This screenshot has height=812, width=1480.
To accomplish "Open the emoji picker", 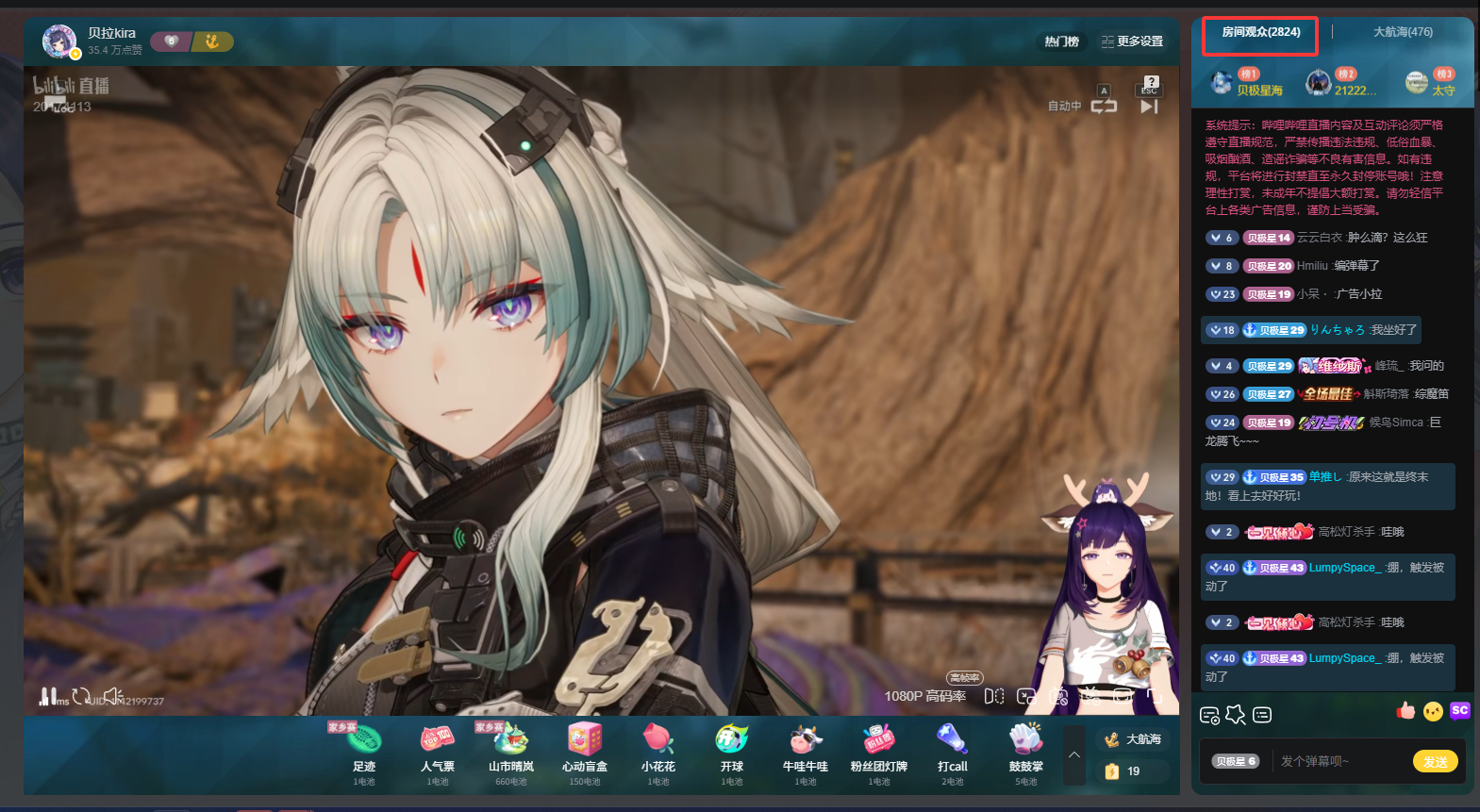I will click(x=1433, y=711).
